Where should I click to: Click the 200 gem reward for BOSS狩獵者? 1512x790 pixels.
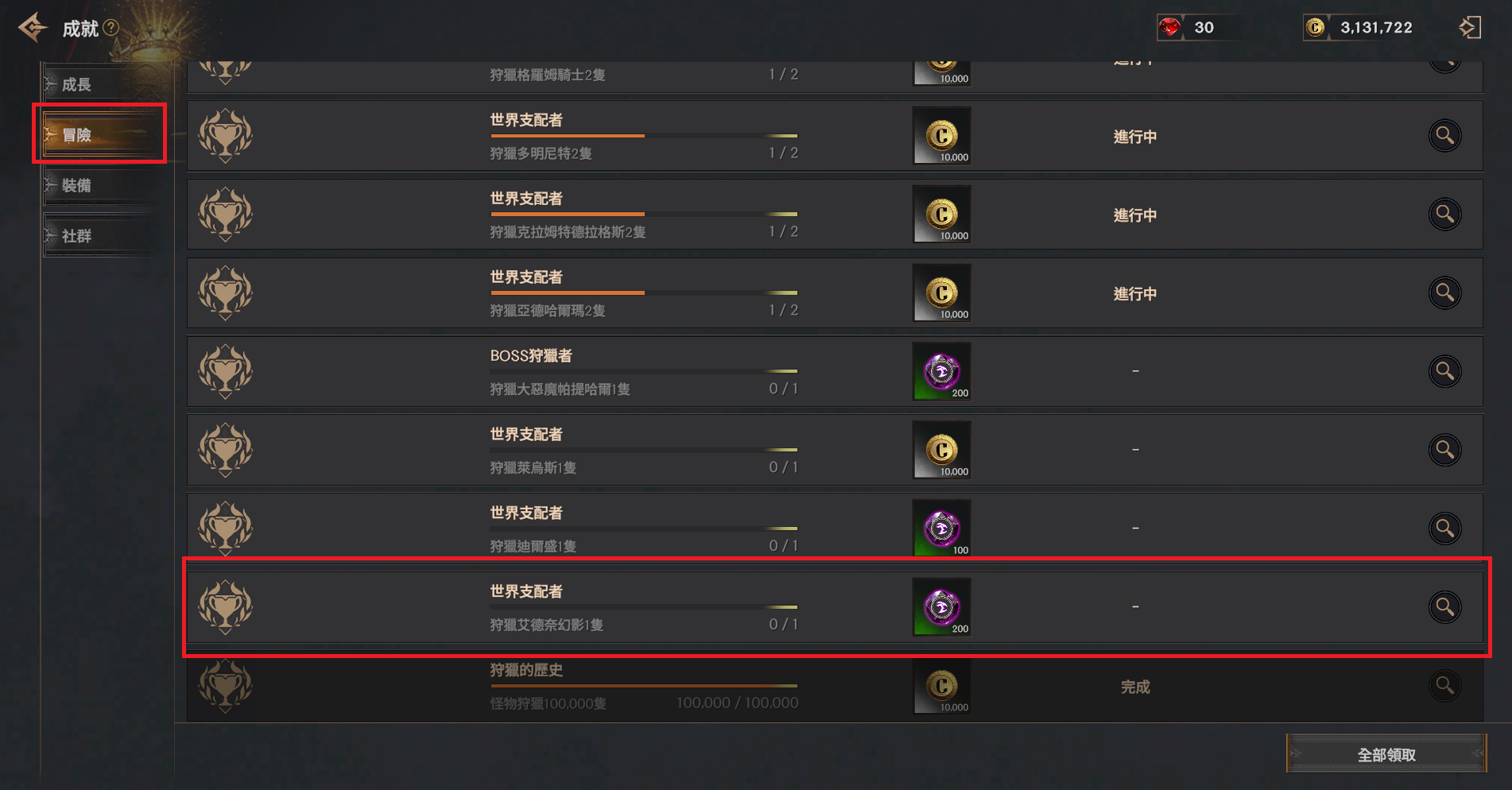pos(942,371)
